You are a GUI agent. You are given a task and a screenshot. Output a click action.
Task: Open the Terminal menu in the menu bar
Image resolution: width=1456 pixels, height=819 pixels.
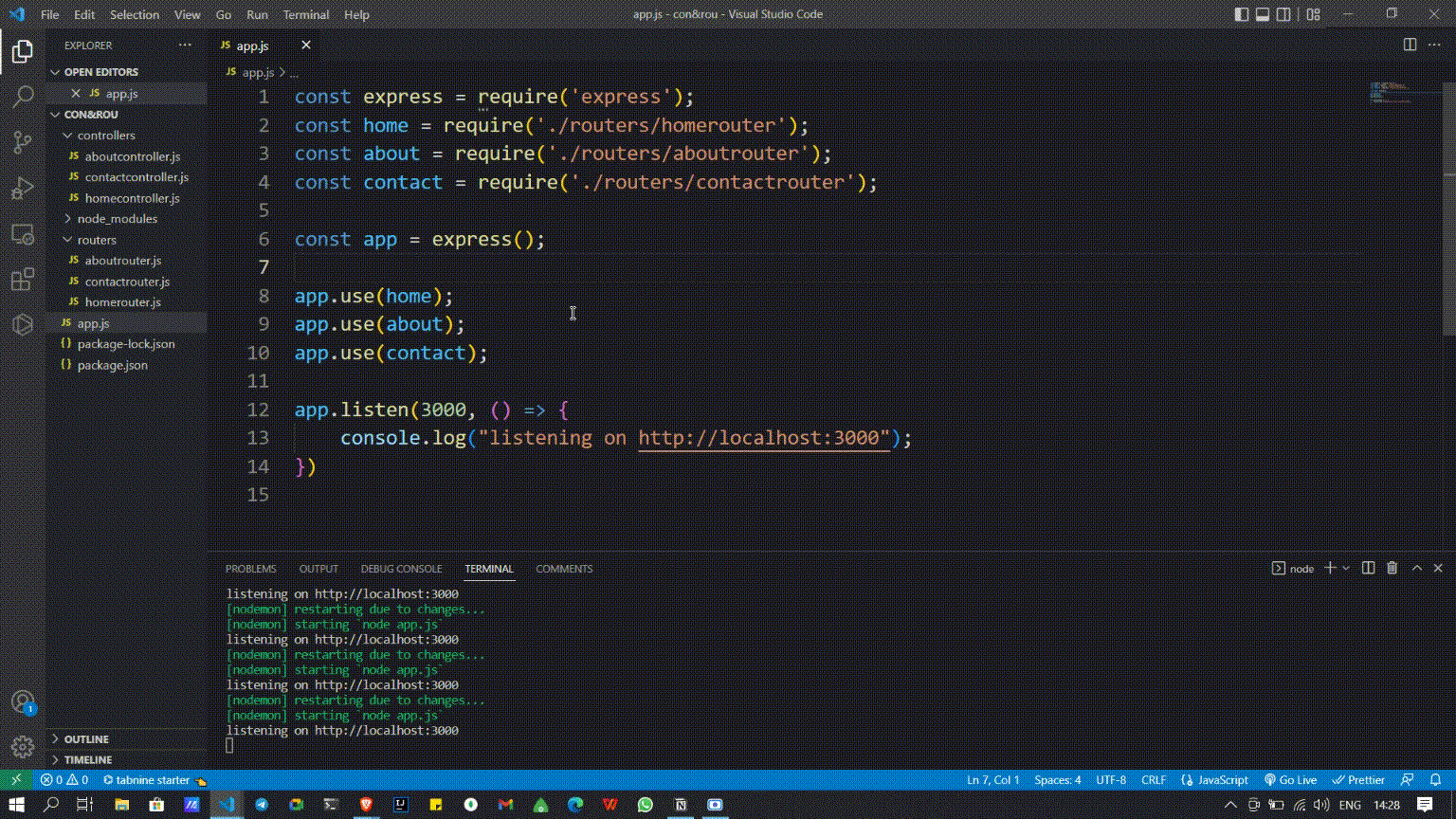[x=306, y=14]
